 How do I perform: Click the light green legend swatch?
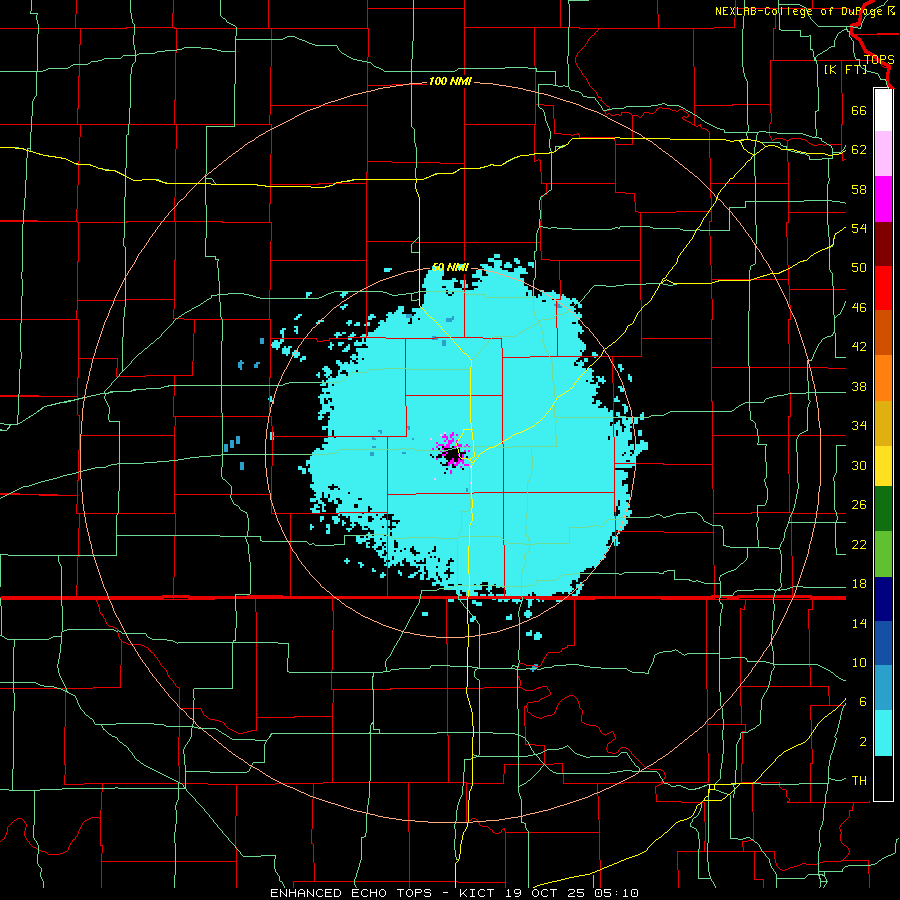[883, 554]
